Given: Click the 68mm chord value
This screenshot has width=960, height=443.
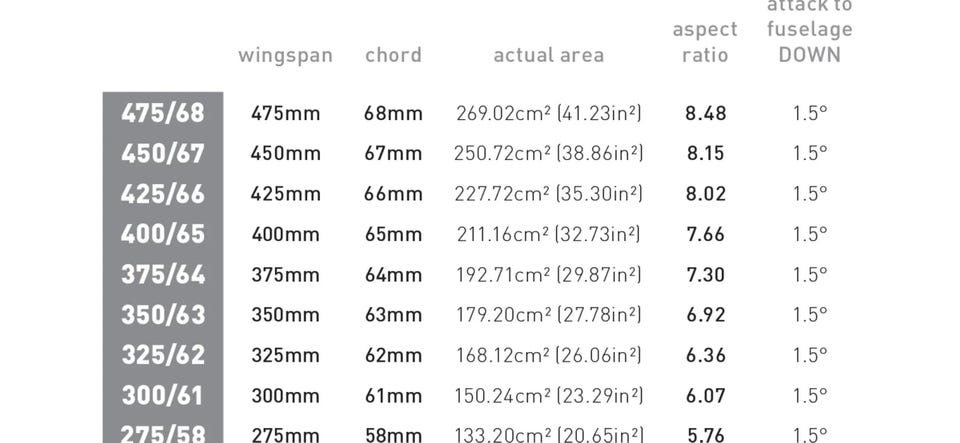Looking at the screenshot, I should coord(393,113).
